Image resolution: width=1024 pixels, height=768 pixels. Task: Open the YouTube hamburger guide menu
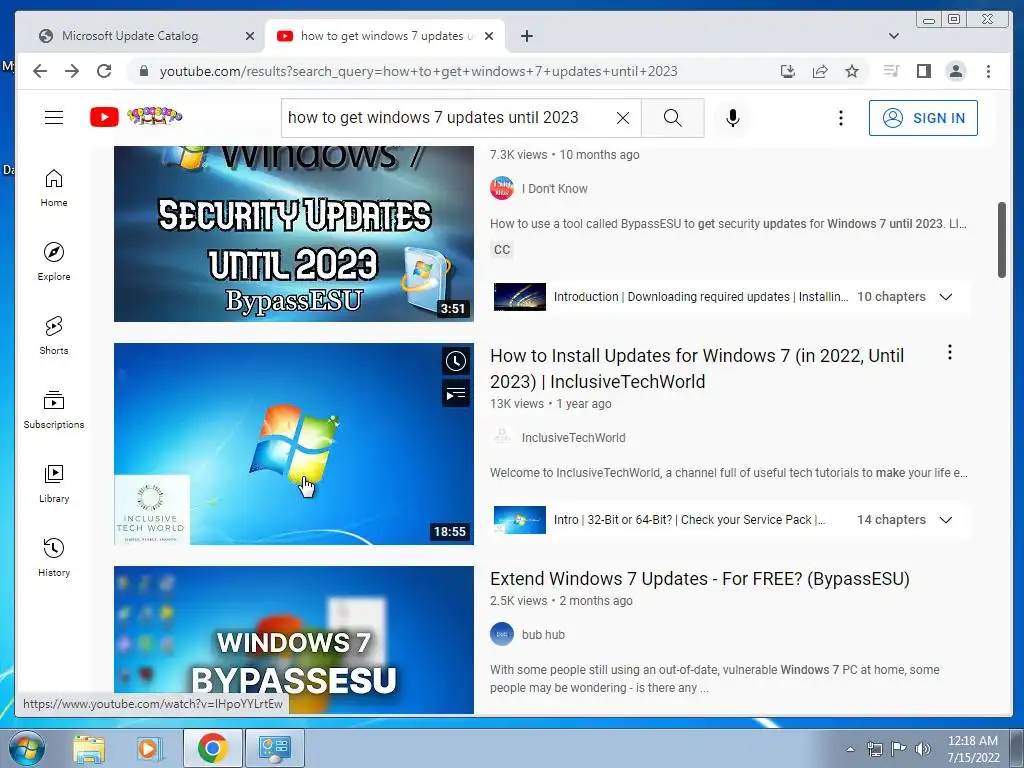(54, 118)
